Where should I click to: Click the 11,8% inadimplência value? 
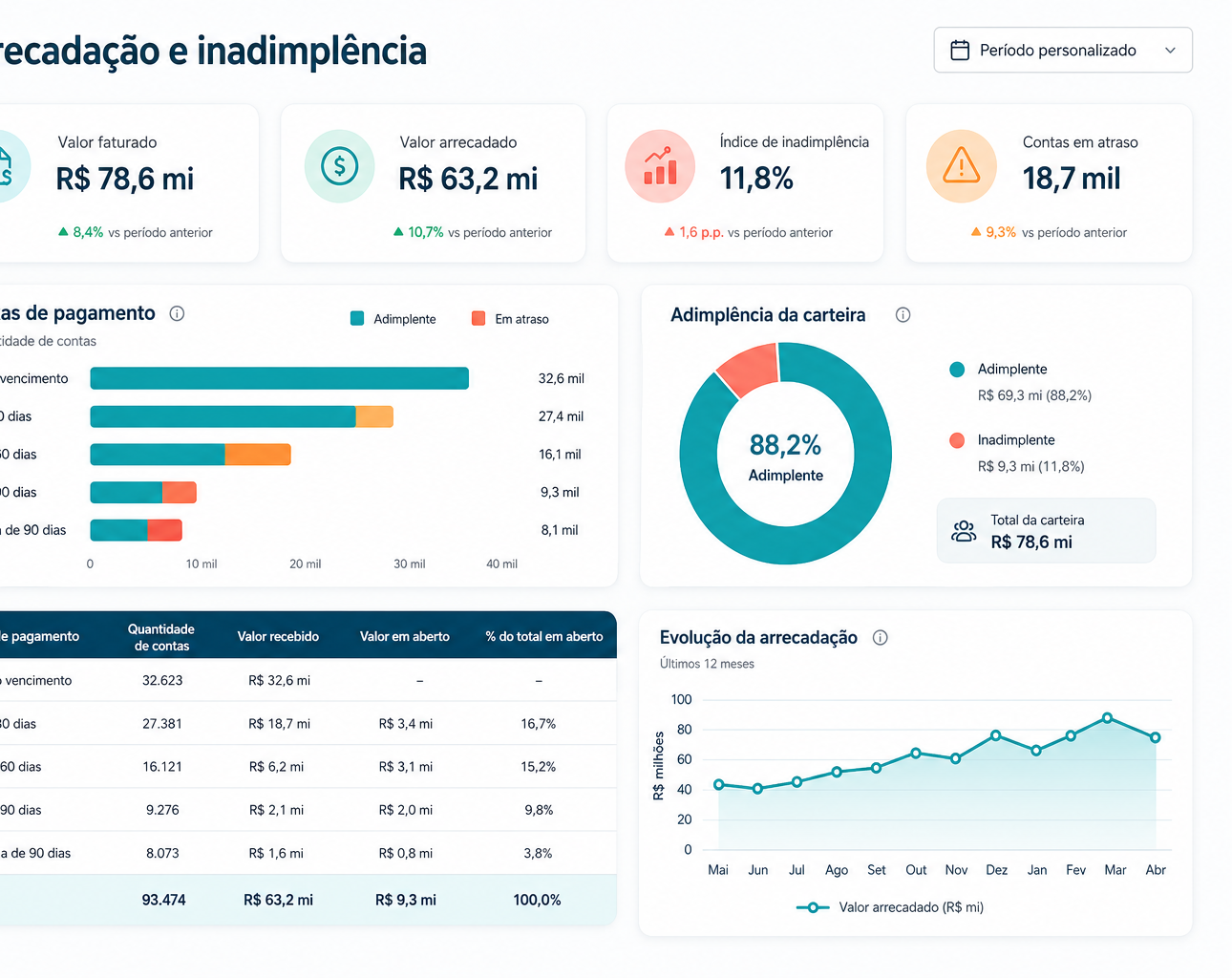[756, 179]
